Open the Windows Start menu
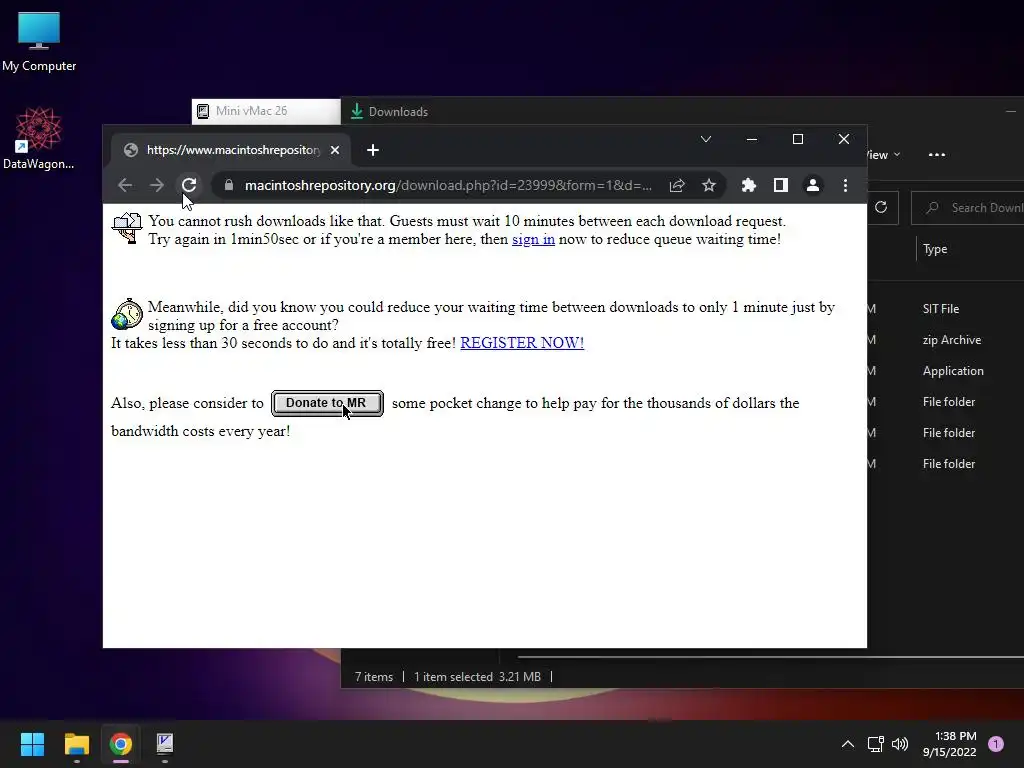Image resolution: width=1024 pixels, height=768 pixels. coord(32,744)
